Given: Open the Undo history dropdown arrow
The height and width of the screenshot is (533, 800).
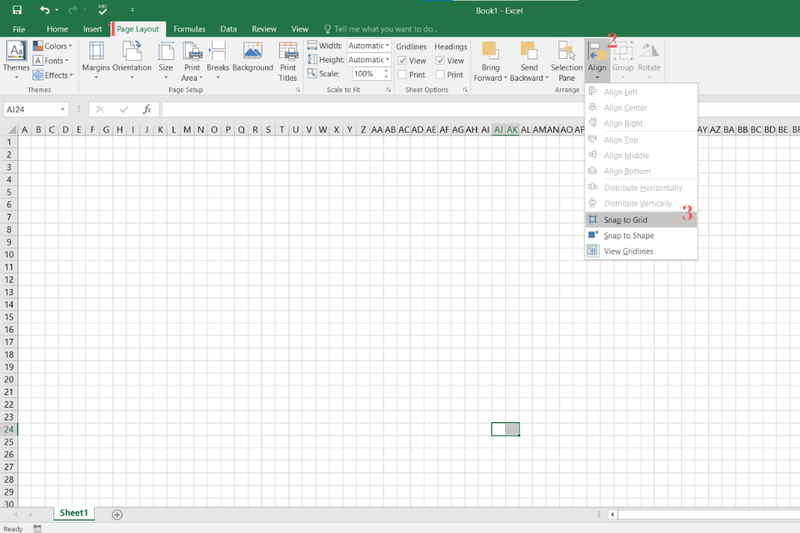Looking at the screenshot, I should tap(57, 10).
